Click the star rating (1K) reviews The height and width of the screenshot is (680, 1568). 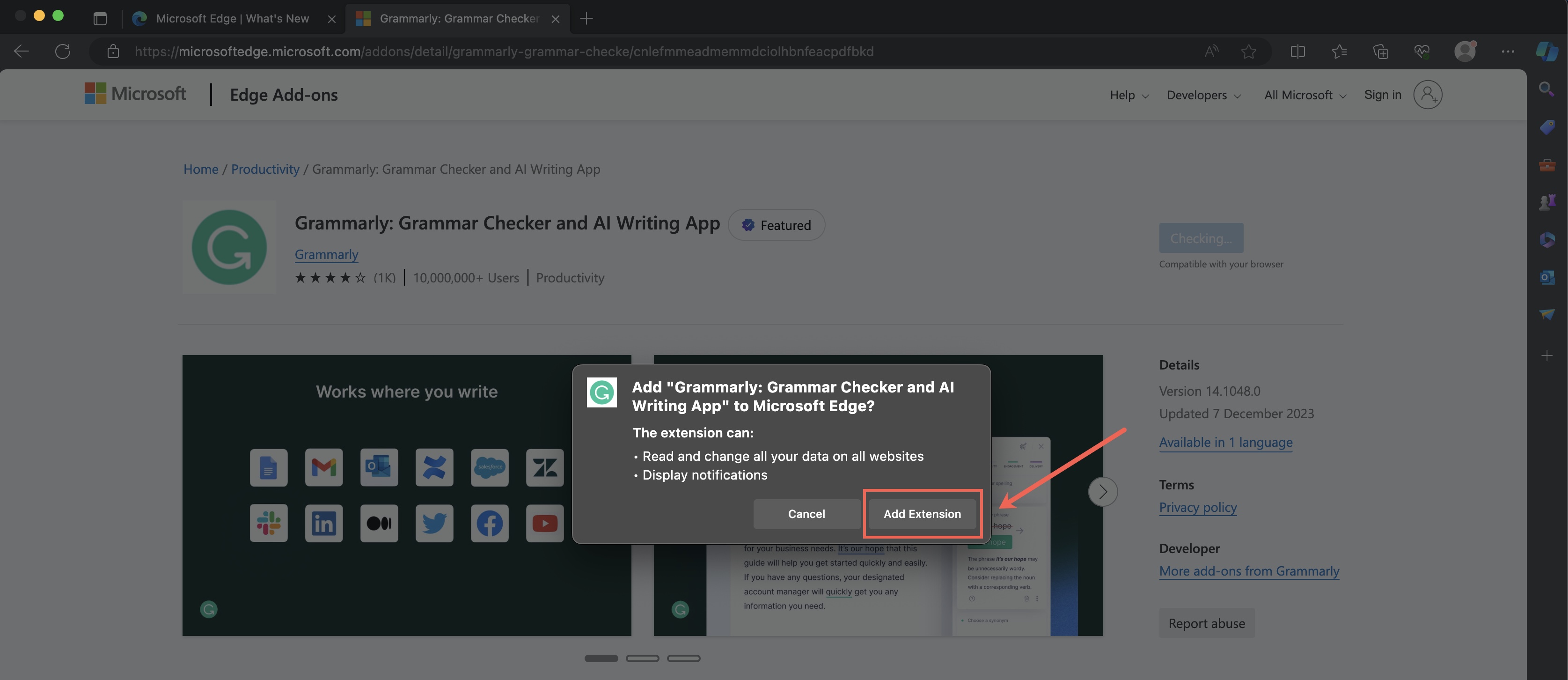[x=345, y=278]
